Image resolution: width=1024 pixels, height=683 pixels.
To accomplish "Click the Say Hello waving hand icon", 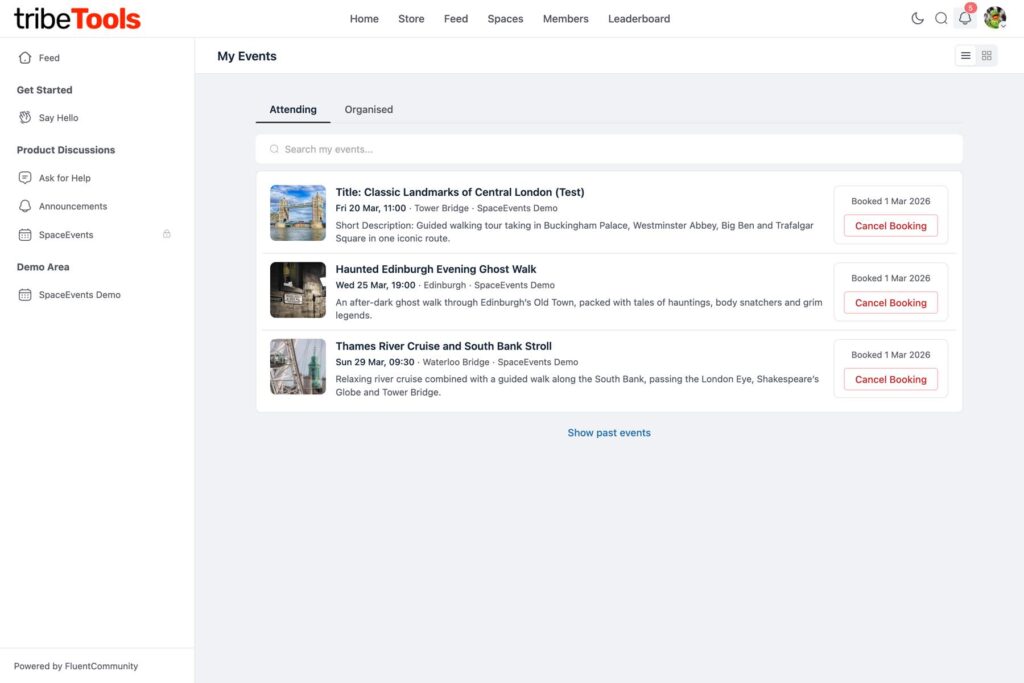I will 25,118.
